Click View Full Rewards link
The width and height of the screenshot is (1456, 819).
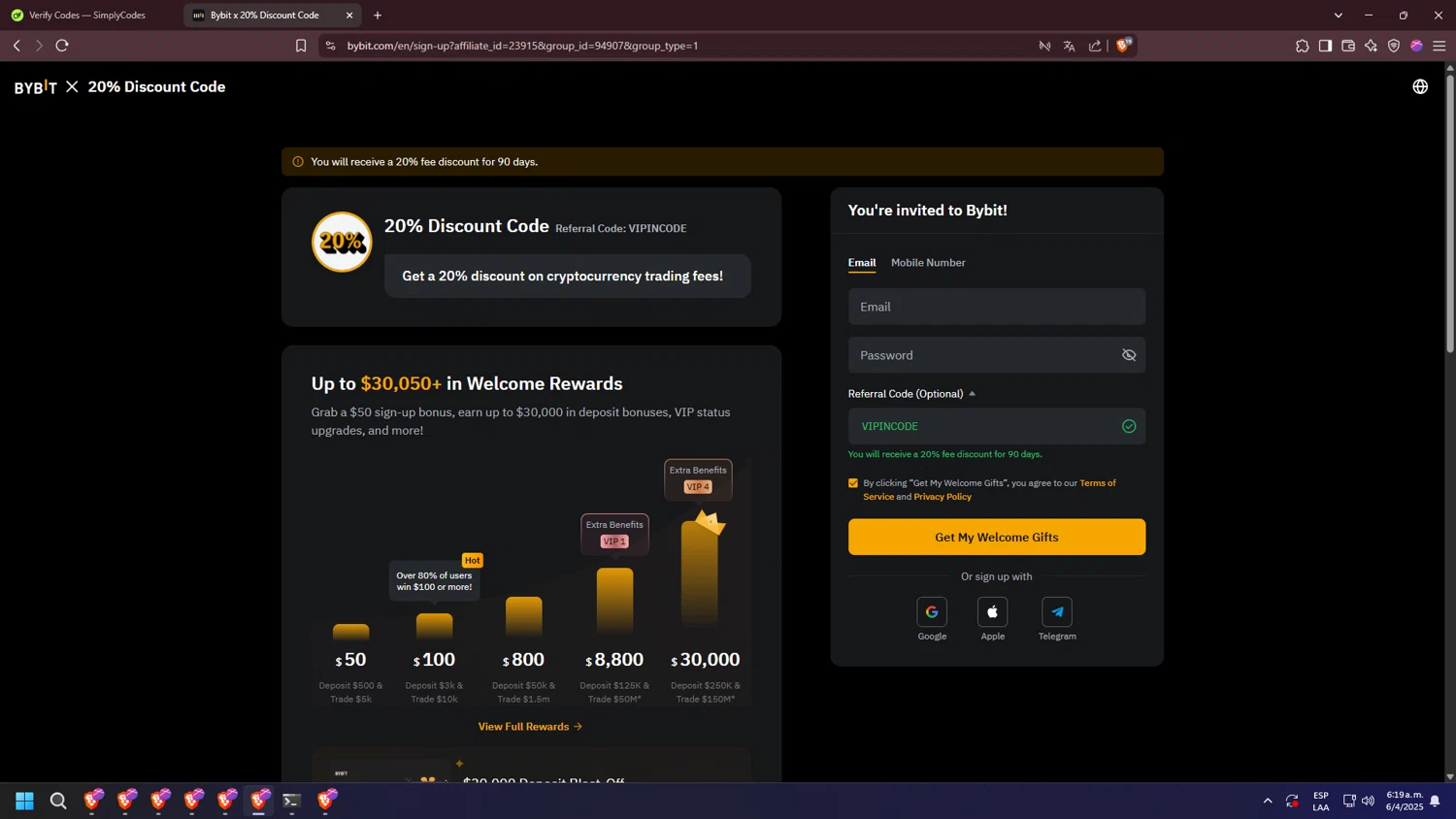tap(530, 727)
